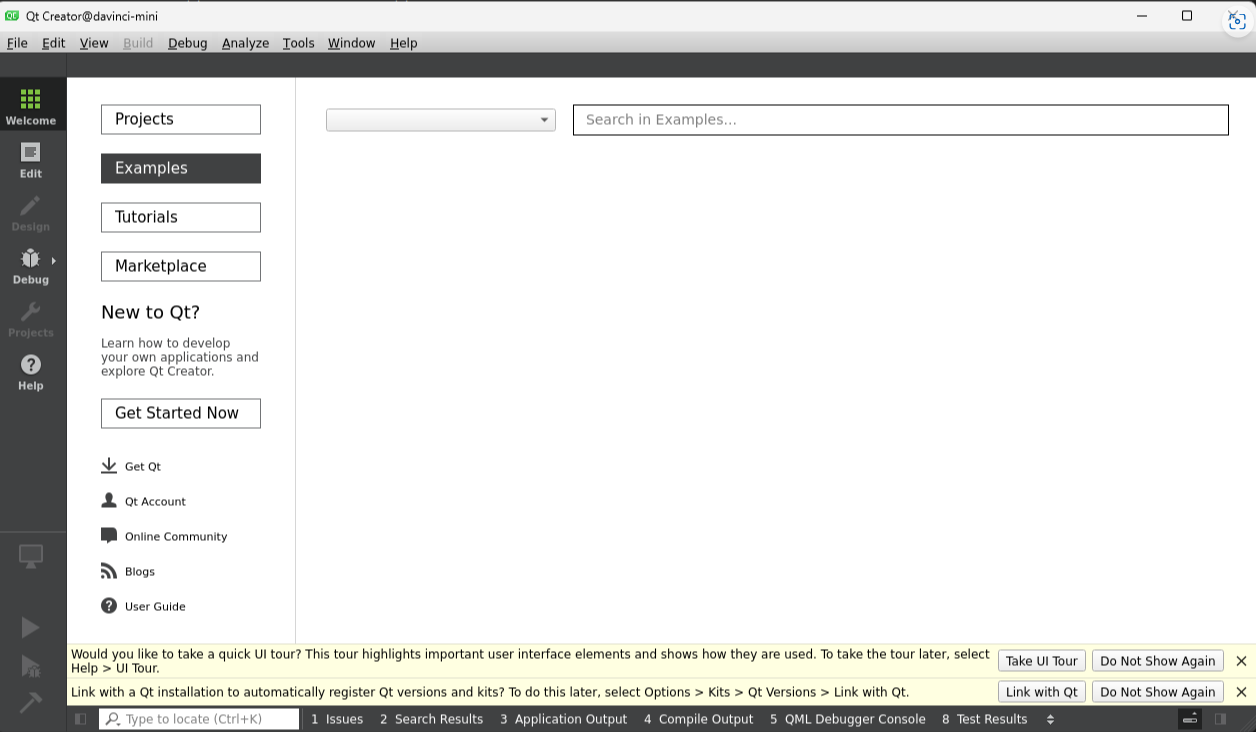Open the examples Qt version combo box
This screenshot has height=732, width=1256.
point(441,120)
